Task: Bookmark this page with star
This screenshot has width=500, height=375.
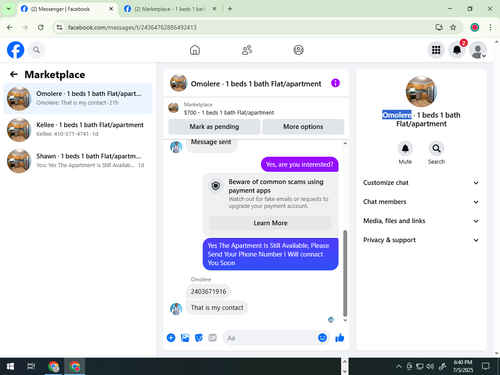Action: click(x=453, y=27)
